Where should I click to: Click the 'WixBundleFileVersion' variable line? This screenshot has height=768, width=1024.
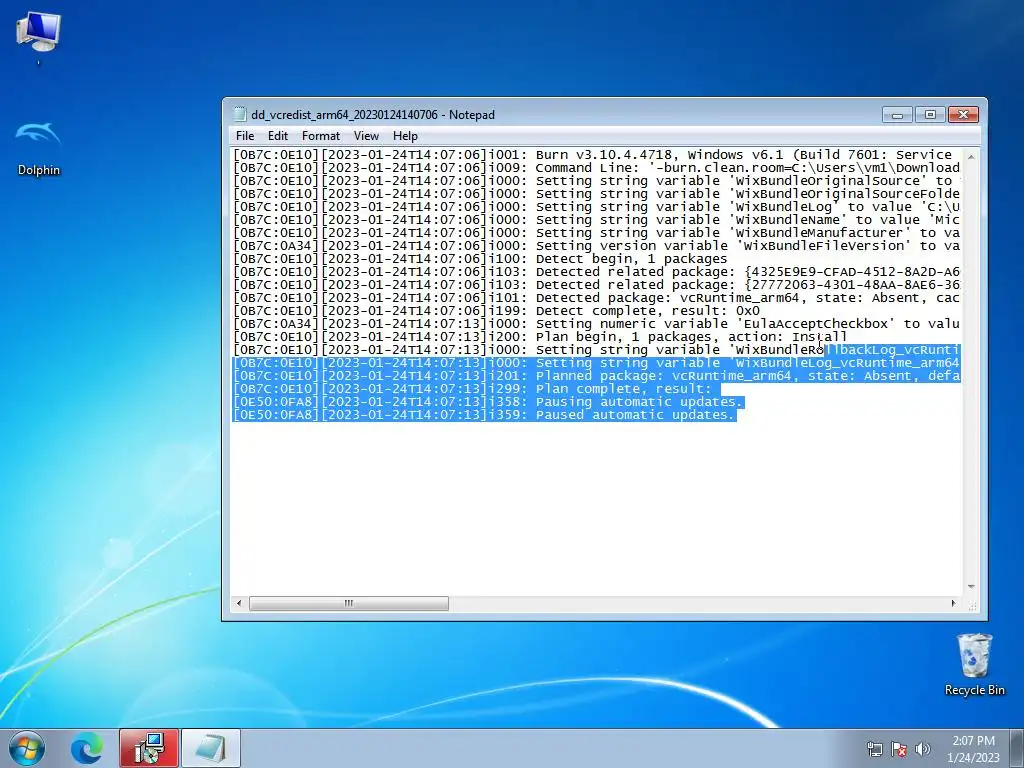click(x=596, y=246)
